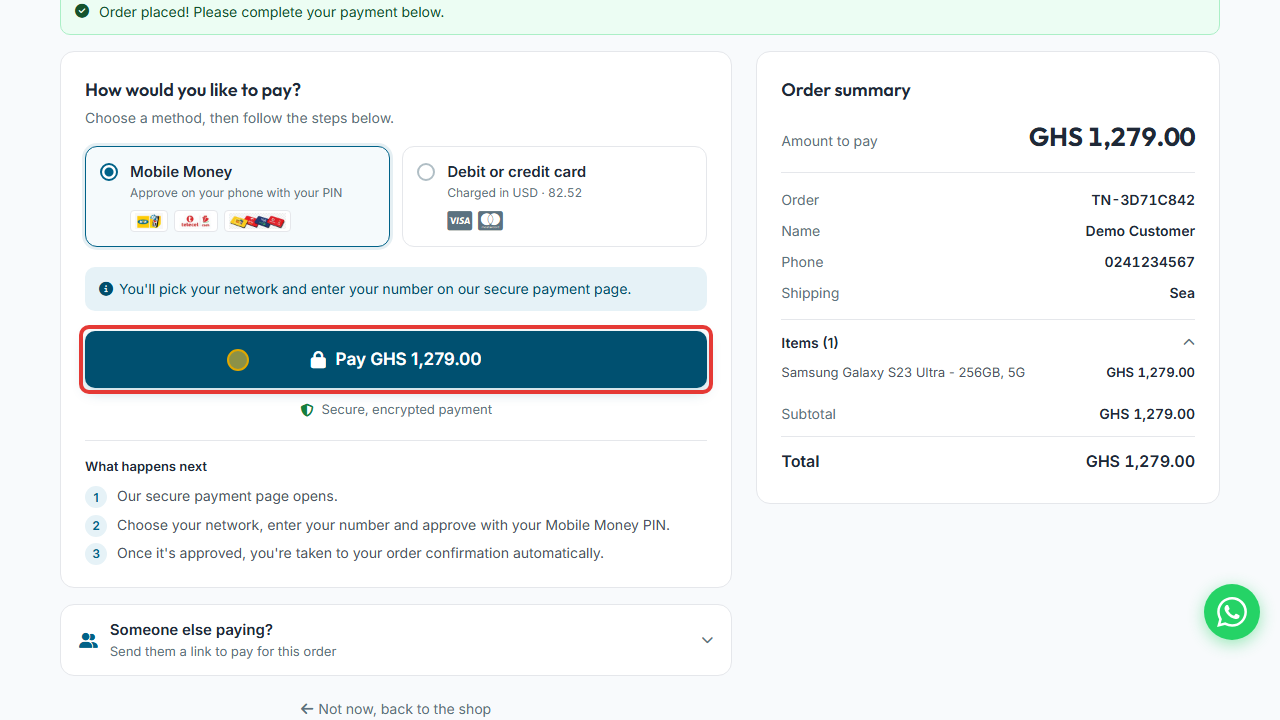The width and height of the screenshot is (1280, 720).
Task: Click the Order summary heading
Action: click(x=846, y=90)
